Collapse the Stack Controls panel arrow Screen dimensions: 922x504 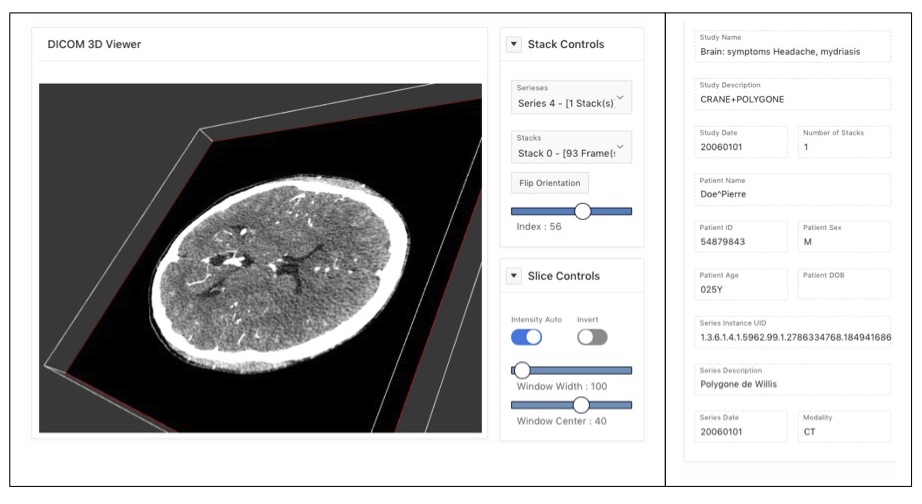[x=513, y=44]
